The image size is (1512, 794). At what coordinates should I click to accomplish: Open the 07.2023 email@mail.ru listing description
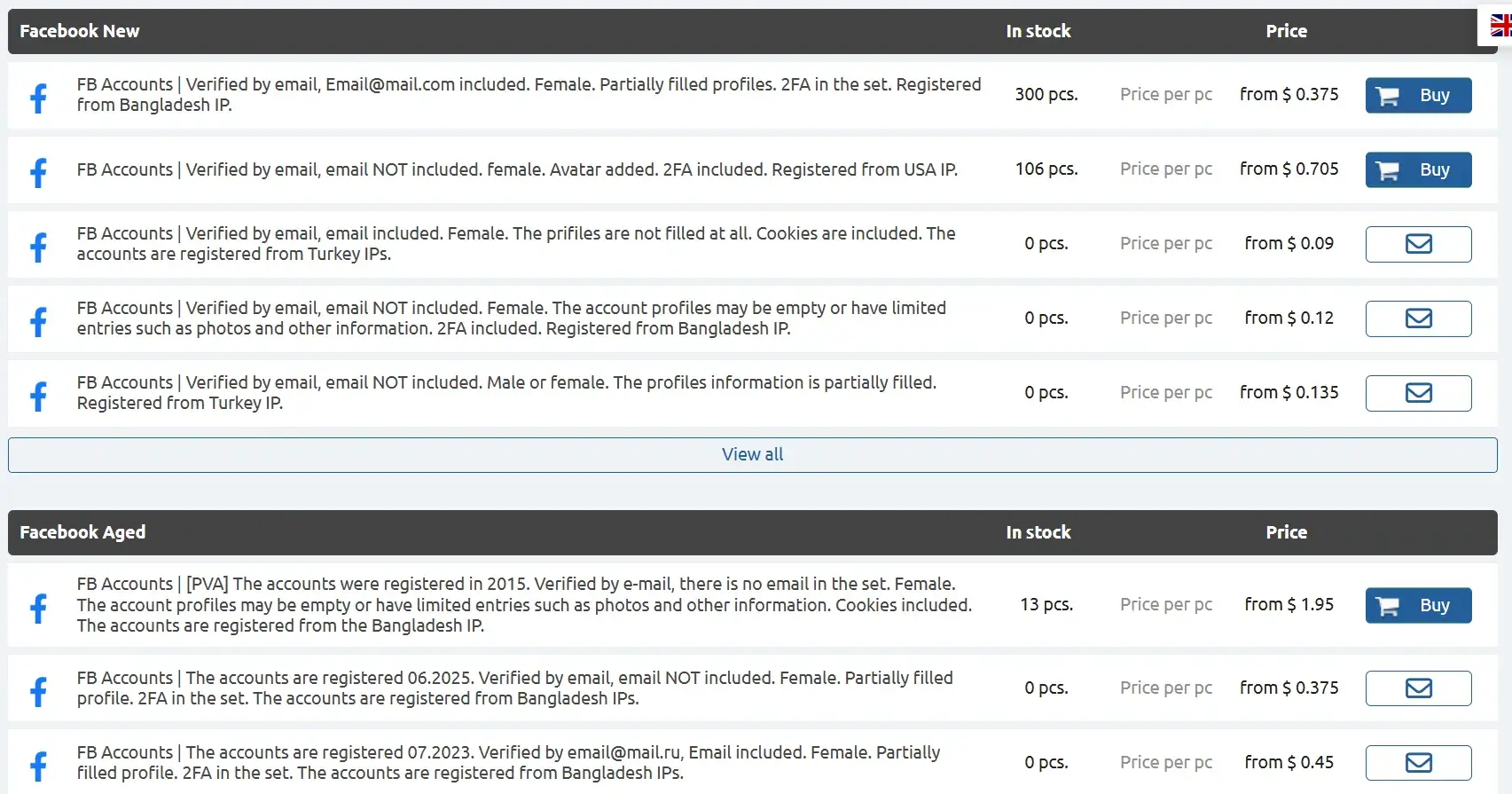pyautogui.click(x=507, y=763)
